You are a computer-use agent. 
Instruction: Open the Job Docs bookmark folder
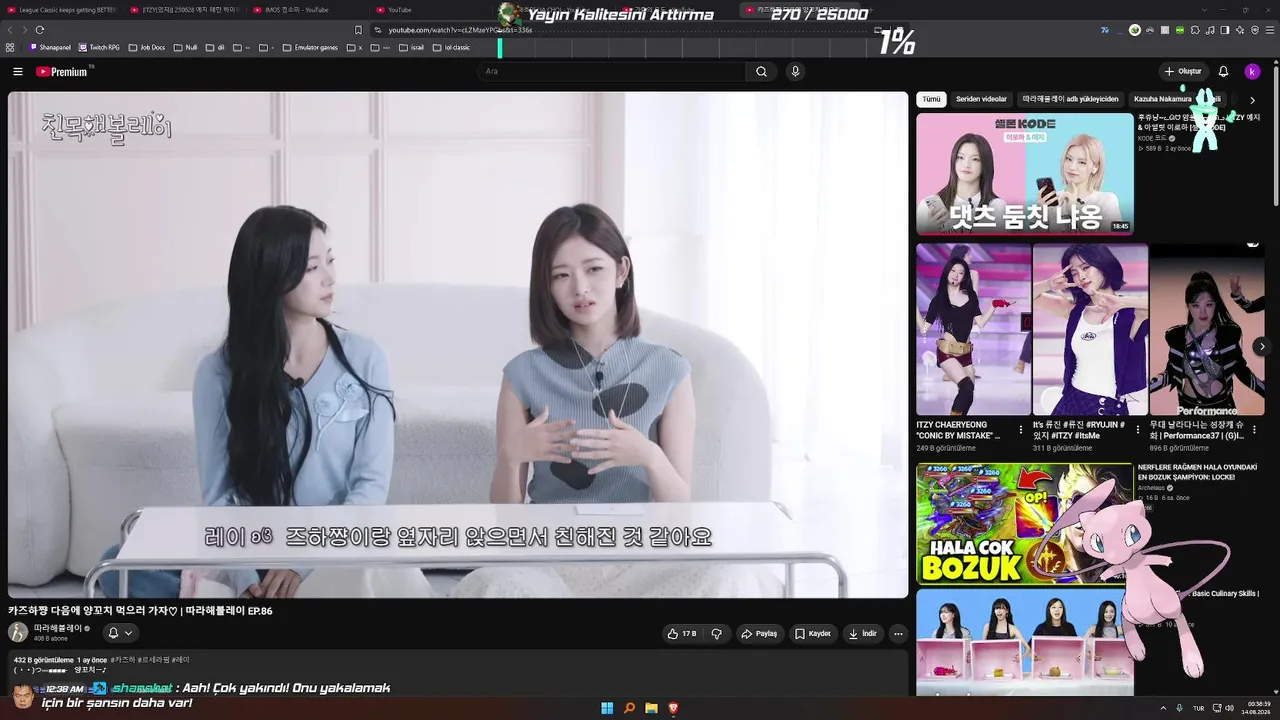click(147, 47)
